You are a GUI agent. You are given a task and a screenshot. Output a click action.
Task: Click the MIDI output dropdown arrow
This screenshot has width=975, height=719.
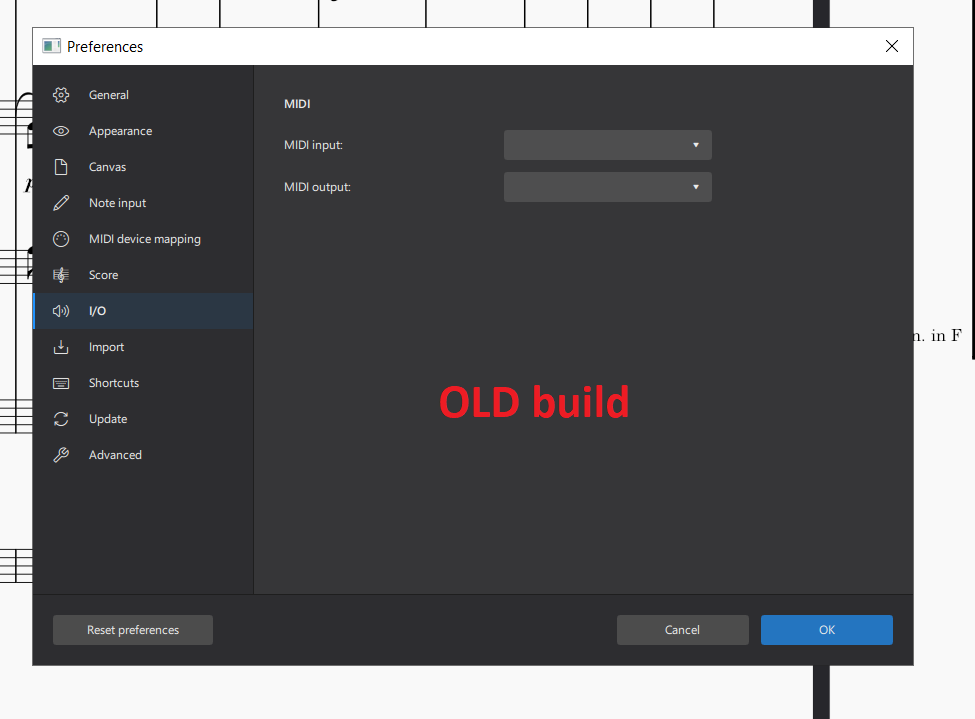point(696,187)
